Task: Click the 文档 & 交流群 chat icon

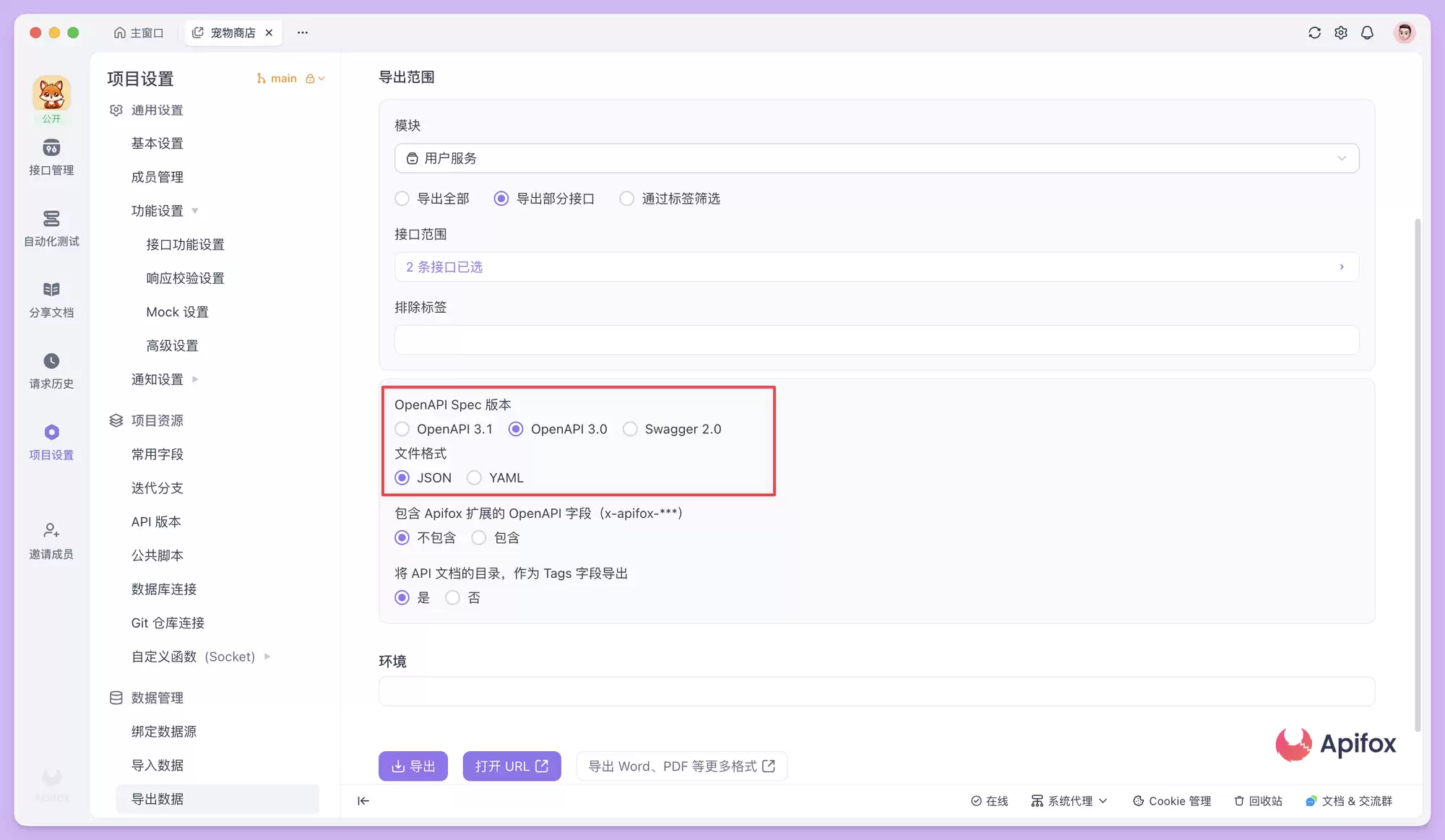Action: coord(1311,801)
